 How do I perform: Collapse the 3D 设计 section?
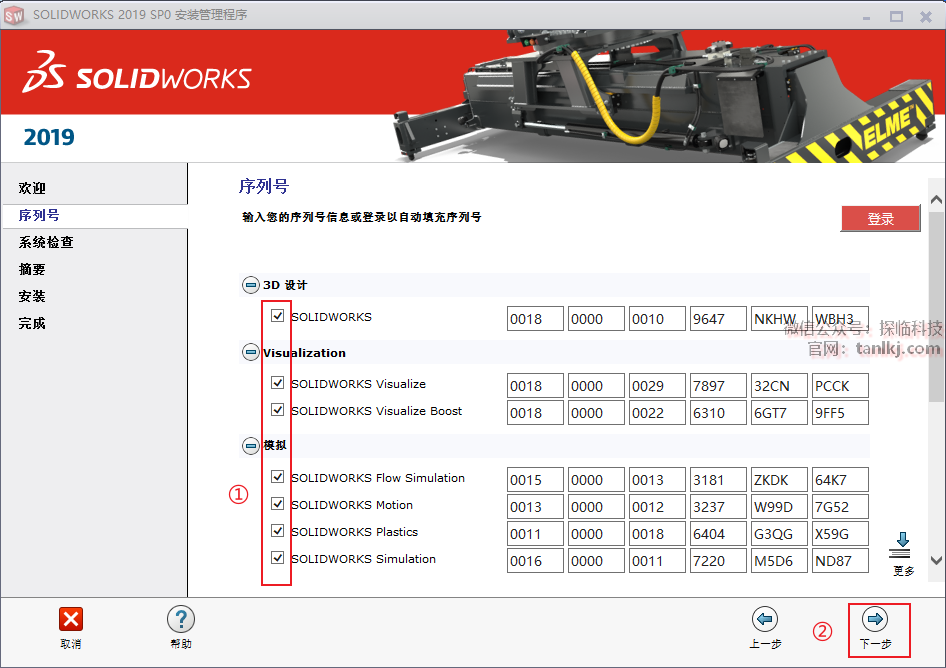click(250, 285)
